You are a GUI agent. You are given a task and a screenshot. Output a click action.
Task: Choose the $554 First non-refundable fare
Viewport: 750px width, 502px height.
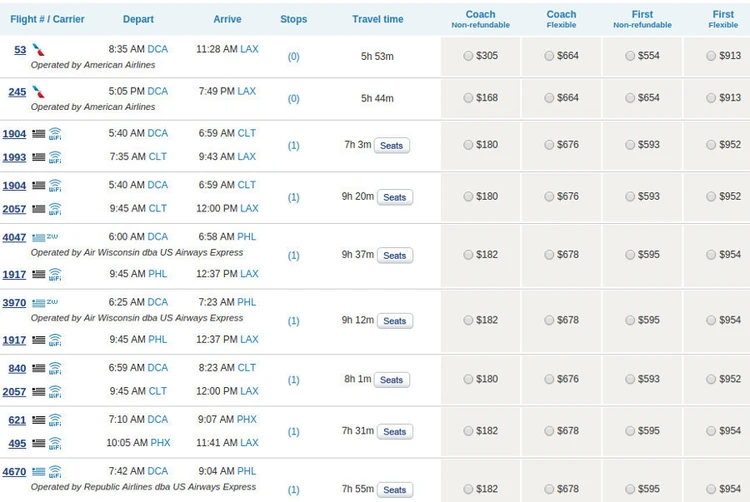[x=630, y=56]
